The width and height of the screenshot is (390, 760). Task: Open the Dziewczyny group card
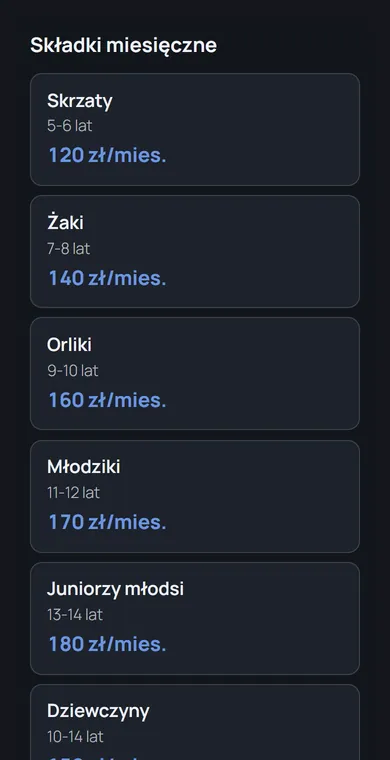(x=195, y=722)
